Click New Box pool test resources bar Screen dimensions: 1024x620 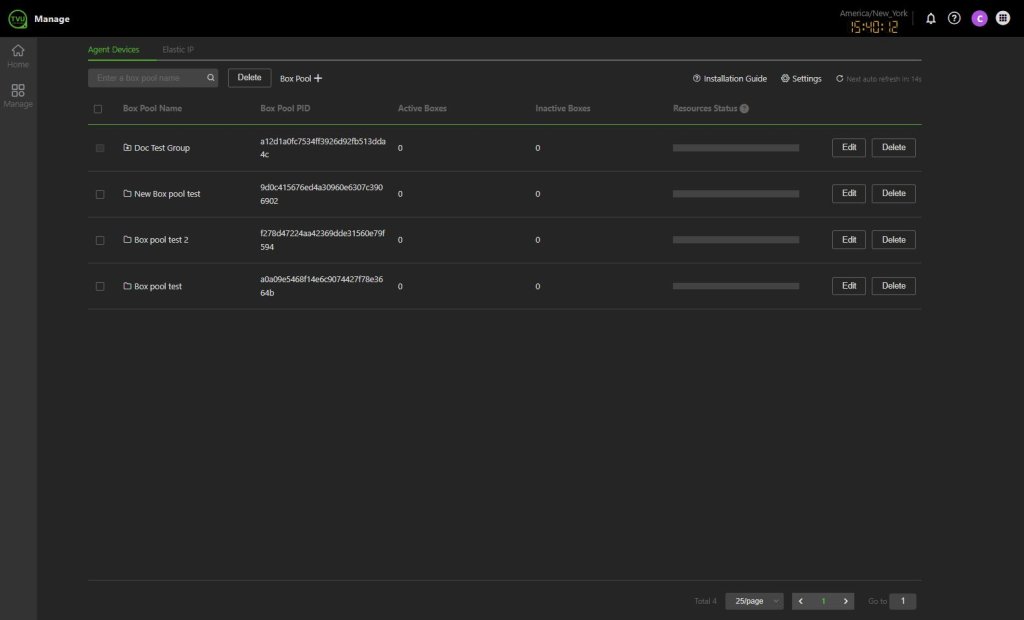coord(736,194)
